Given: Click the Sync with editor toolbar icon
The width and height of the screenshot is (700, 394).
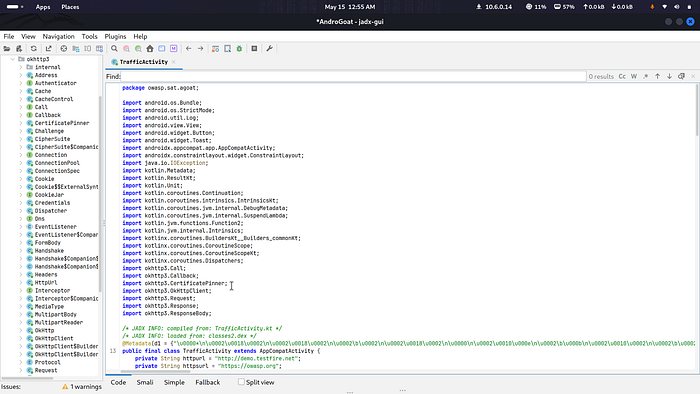Looking at the screenshot, I should tap(64, 49).
